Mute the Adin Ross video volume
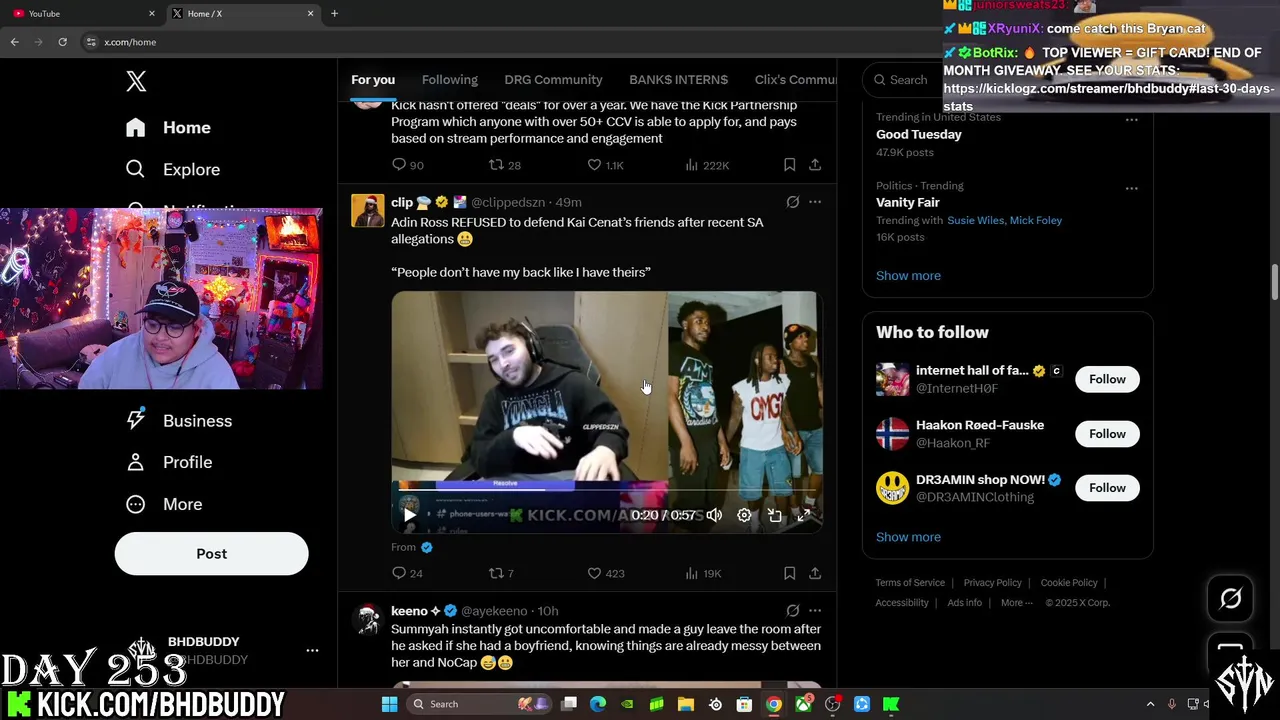The image size is (1280, 720). pyautogui.click(x=714, y=515)
